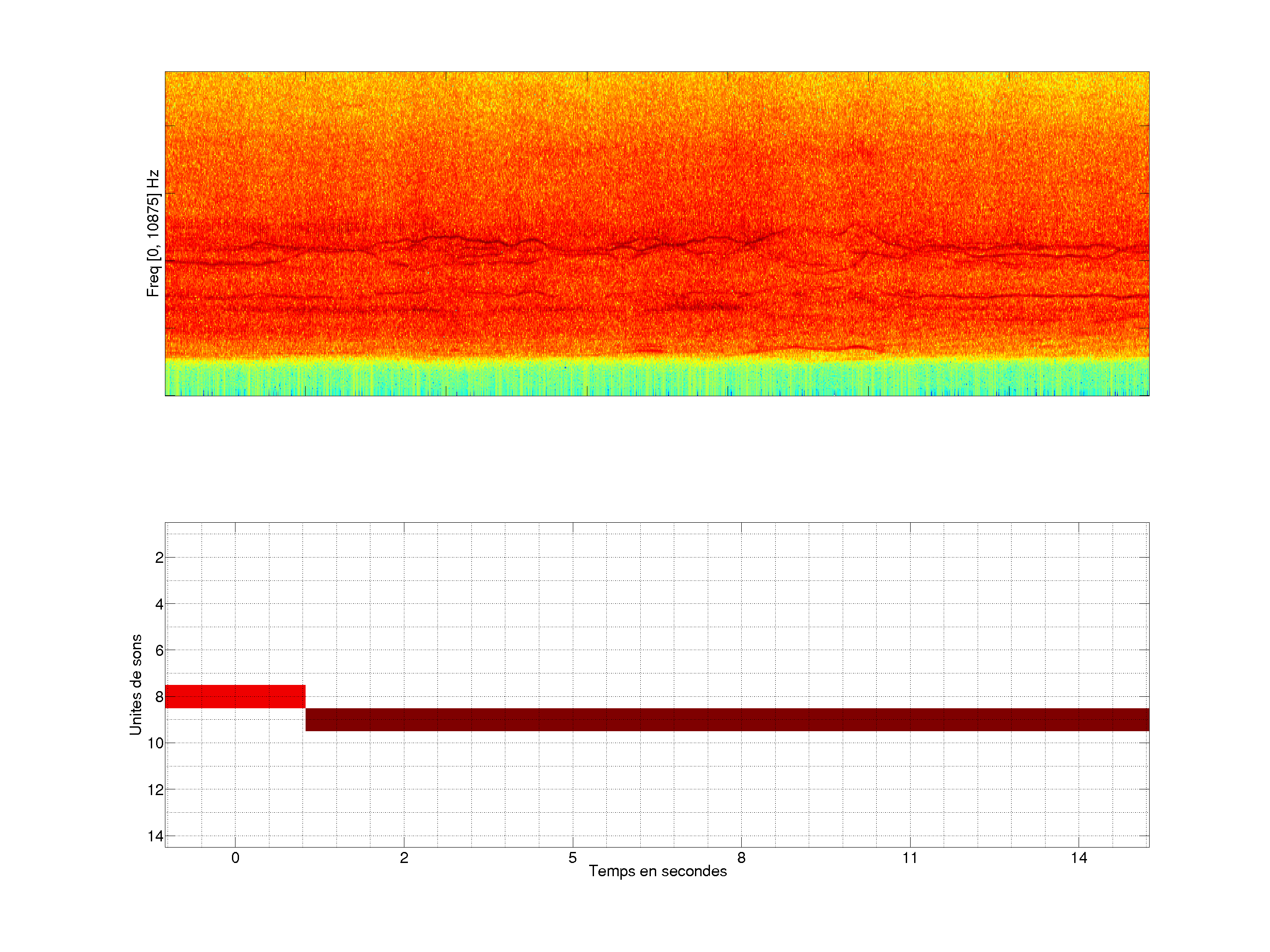The width and height of the screenshot is (1270, 952).
Task: Select the 'Temps en secondes' axis label
Action: click(657, 871)
